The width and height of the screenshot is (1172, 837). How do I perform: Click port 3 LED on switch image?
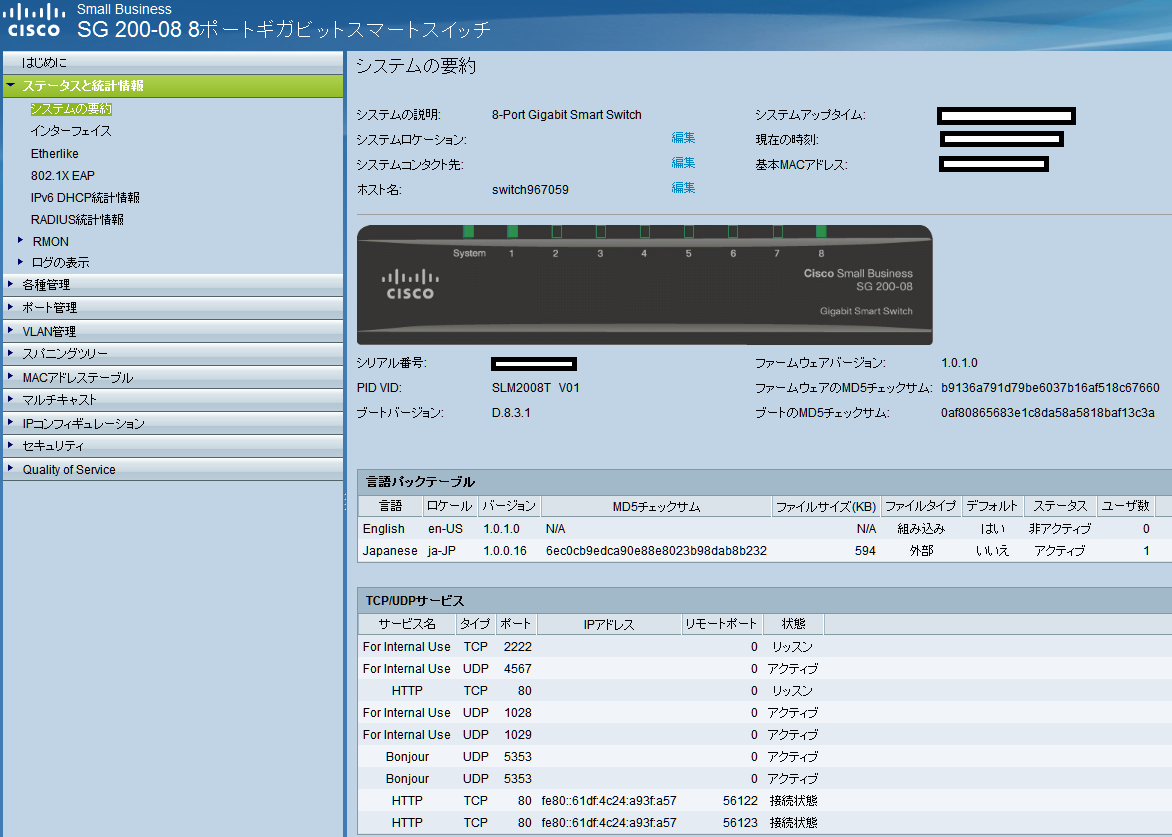pos(600,232)
